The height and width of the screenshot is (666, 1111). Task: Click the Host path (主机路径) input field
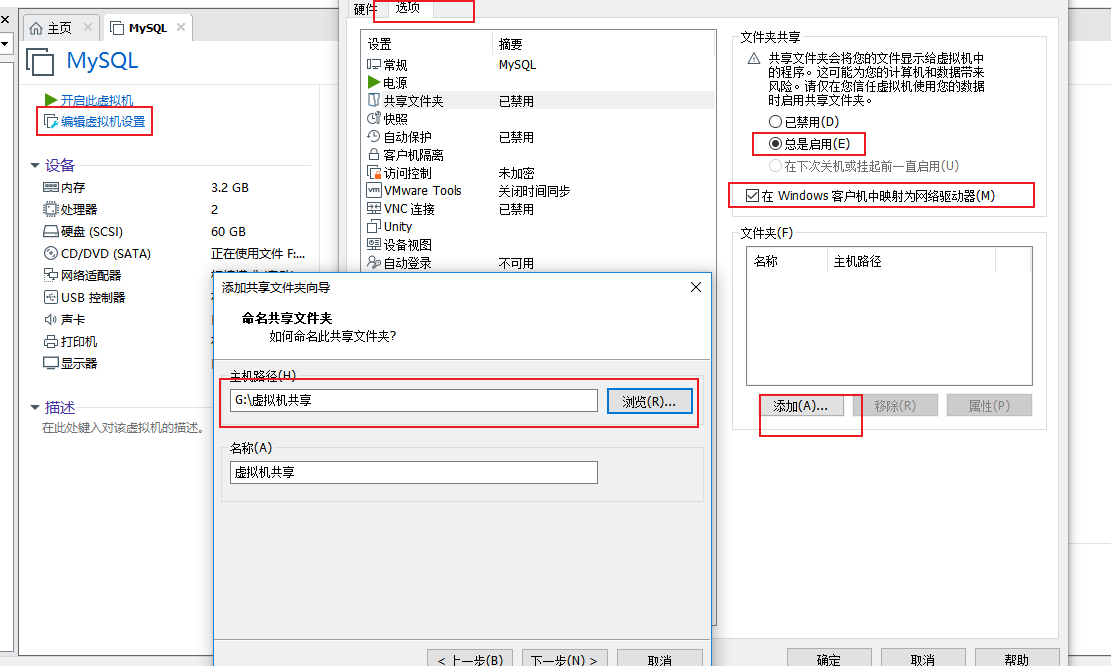pos(414,400)
